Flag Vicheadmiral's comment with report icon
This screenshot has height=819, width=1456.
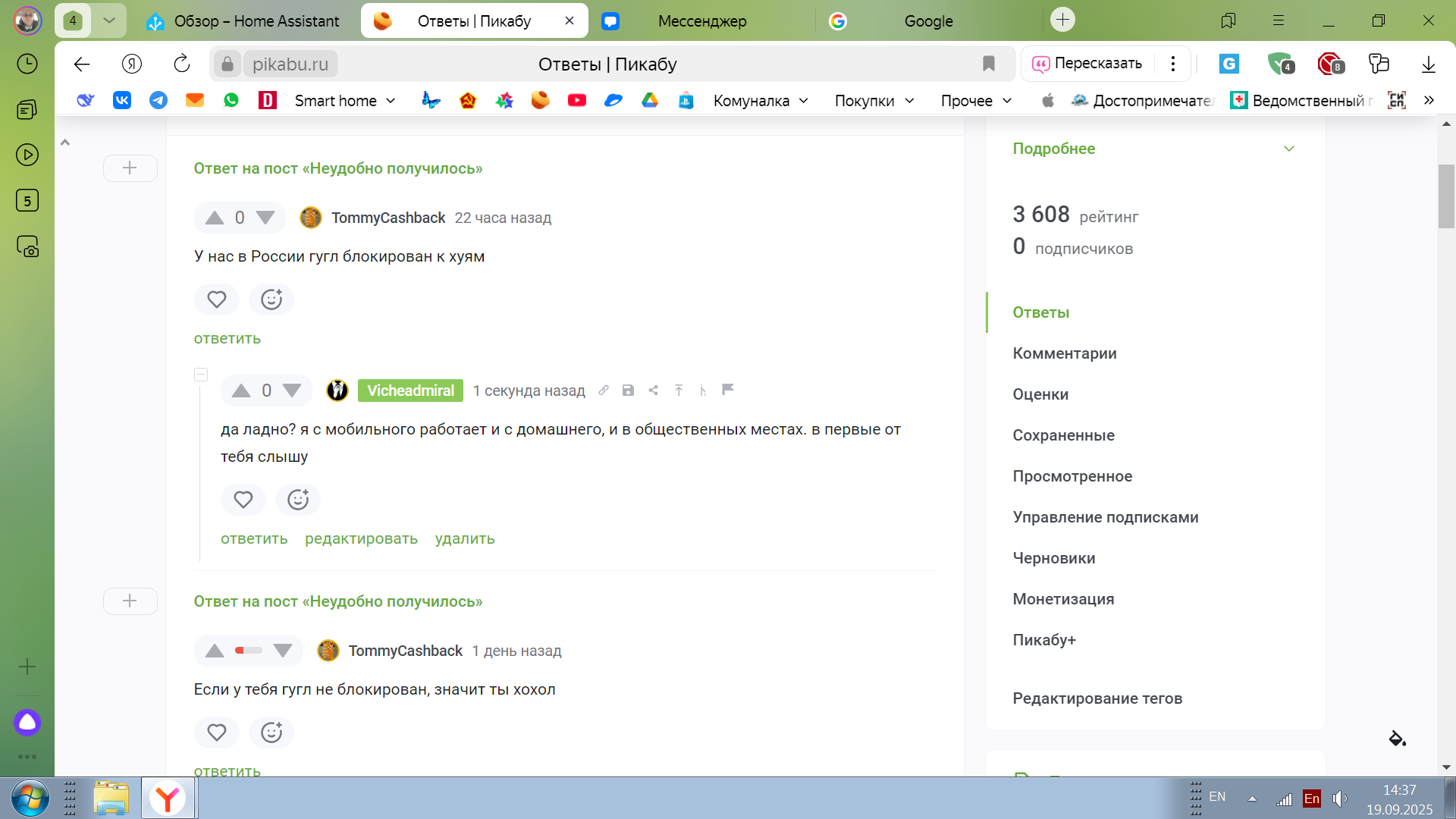[728, 390]
